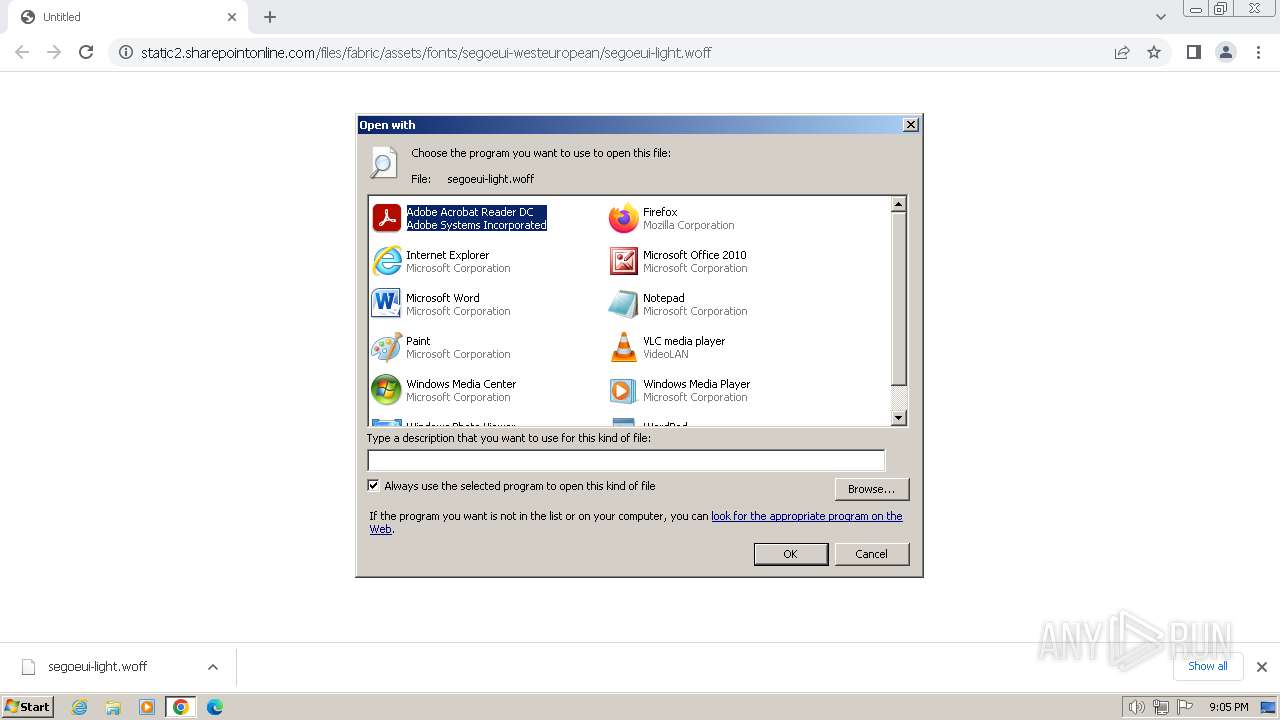The image size is (1280, 720).
Task: Choose the Firefox program icon
Action: 623,218
